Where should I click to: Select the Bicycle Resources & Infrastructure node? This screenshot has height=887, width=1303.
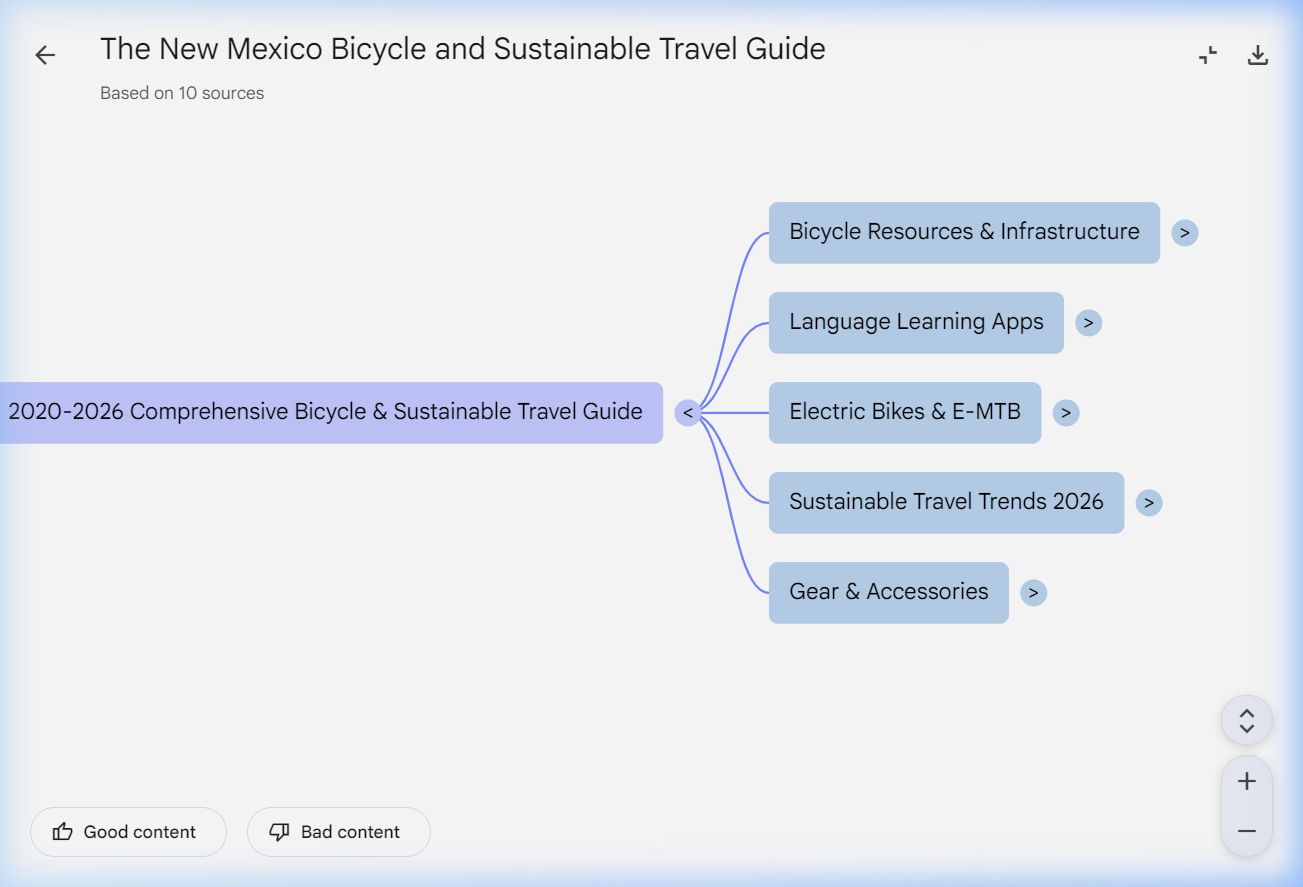click(x=963, y=233)
